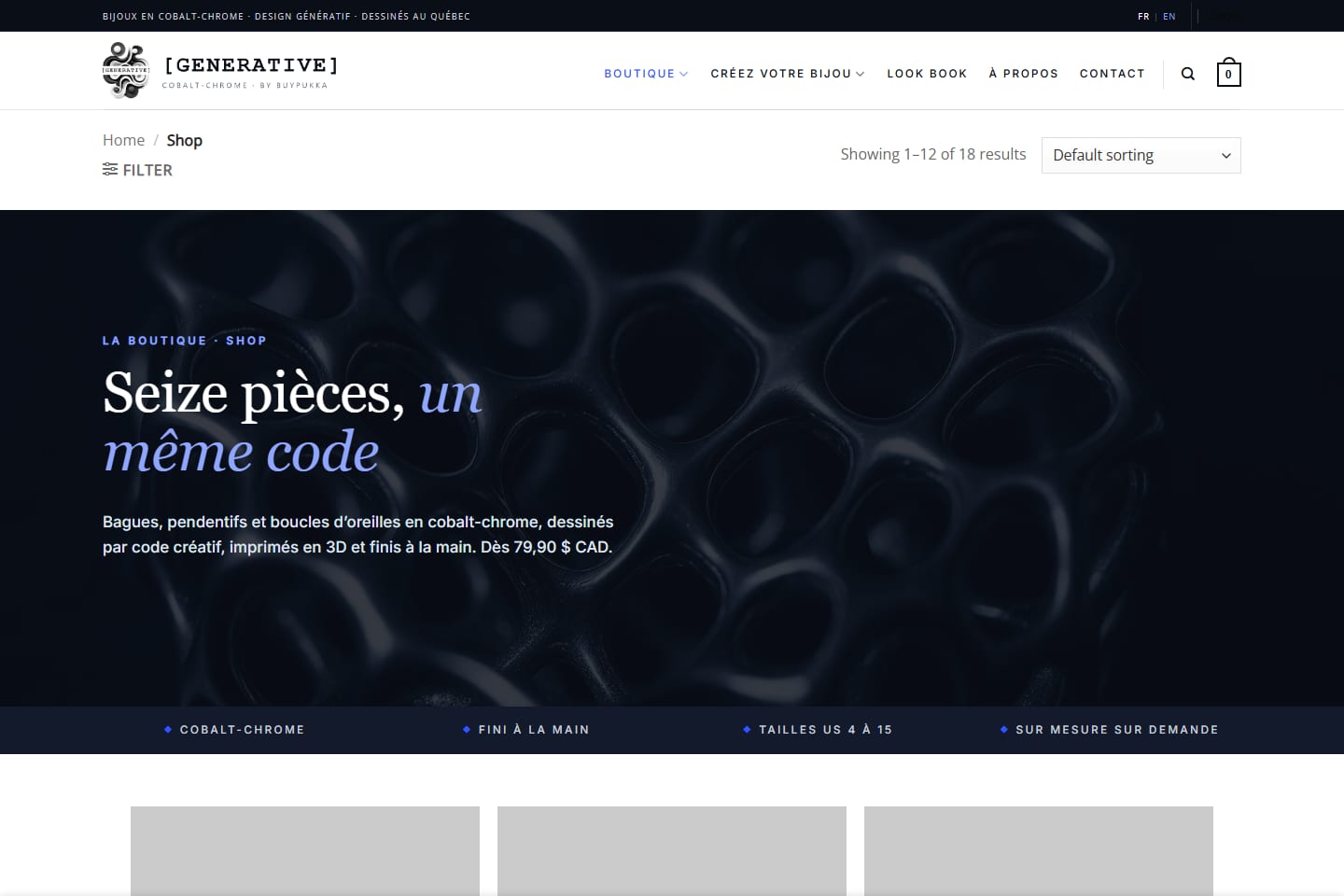Open the Filter panel button
1344x896 pixels.
[137, 170]
